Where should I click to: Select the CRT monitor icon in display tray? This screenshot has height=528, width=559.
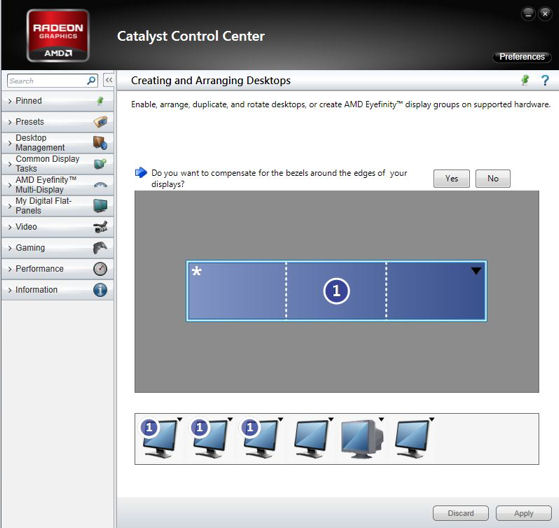(362, 439)
